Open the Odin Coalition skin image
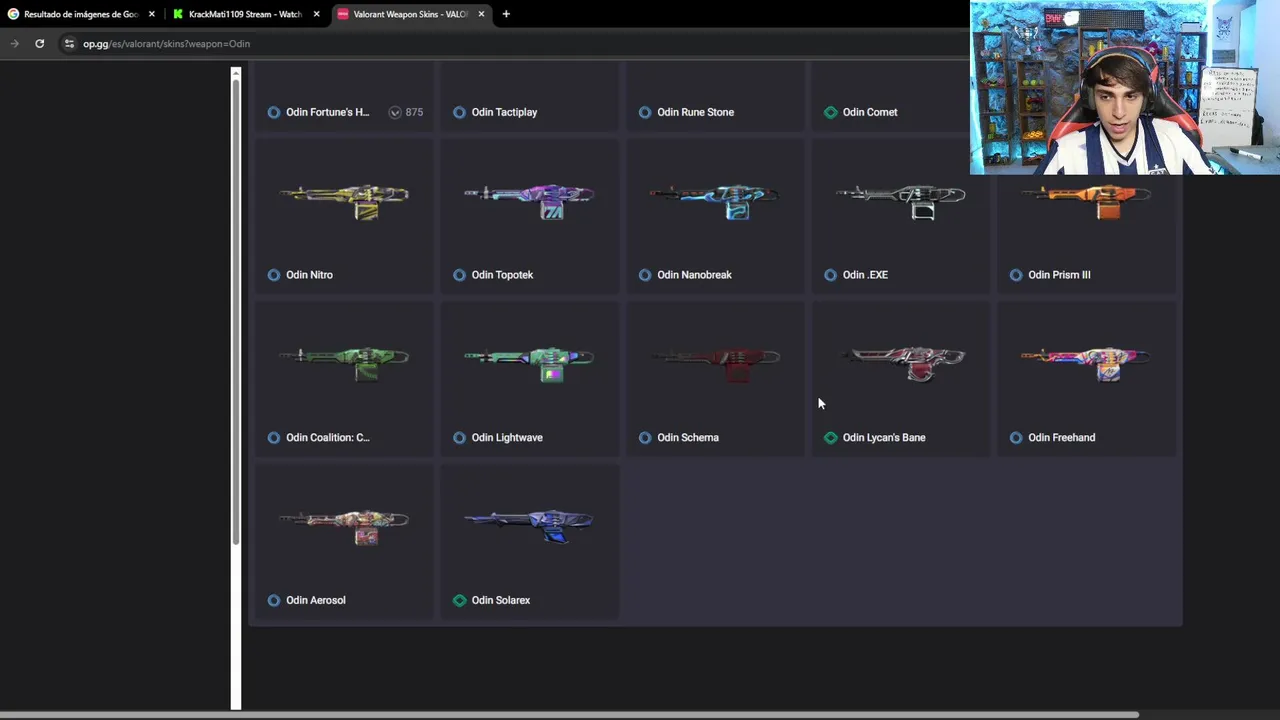Viewport: 1280px width, 720px height. tap(344, 363)
